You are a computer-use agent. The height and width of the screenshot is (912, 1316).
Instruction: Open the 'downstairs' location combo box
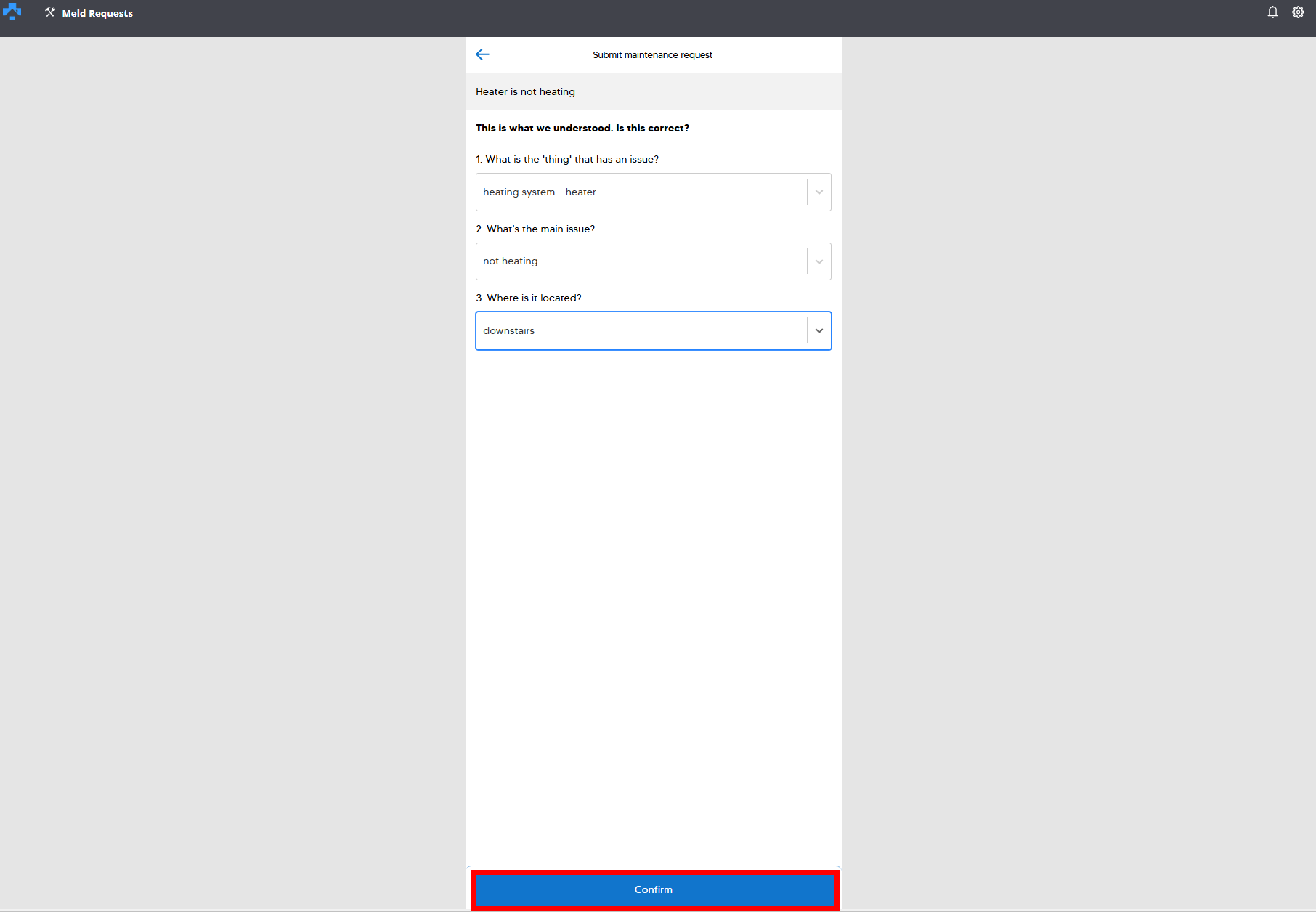[639, 331]
